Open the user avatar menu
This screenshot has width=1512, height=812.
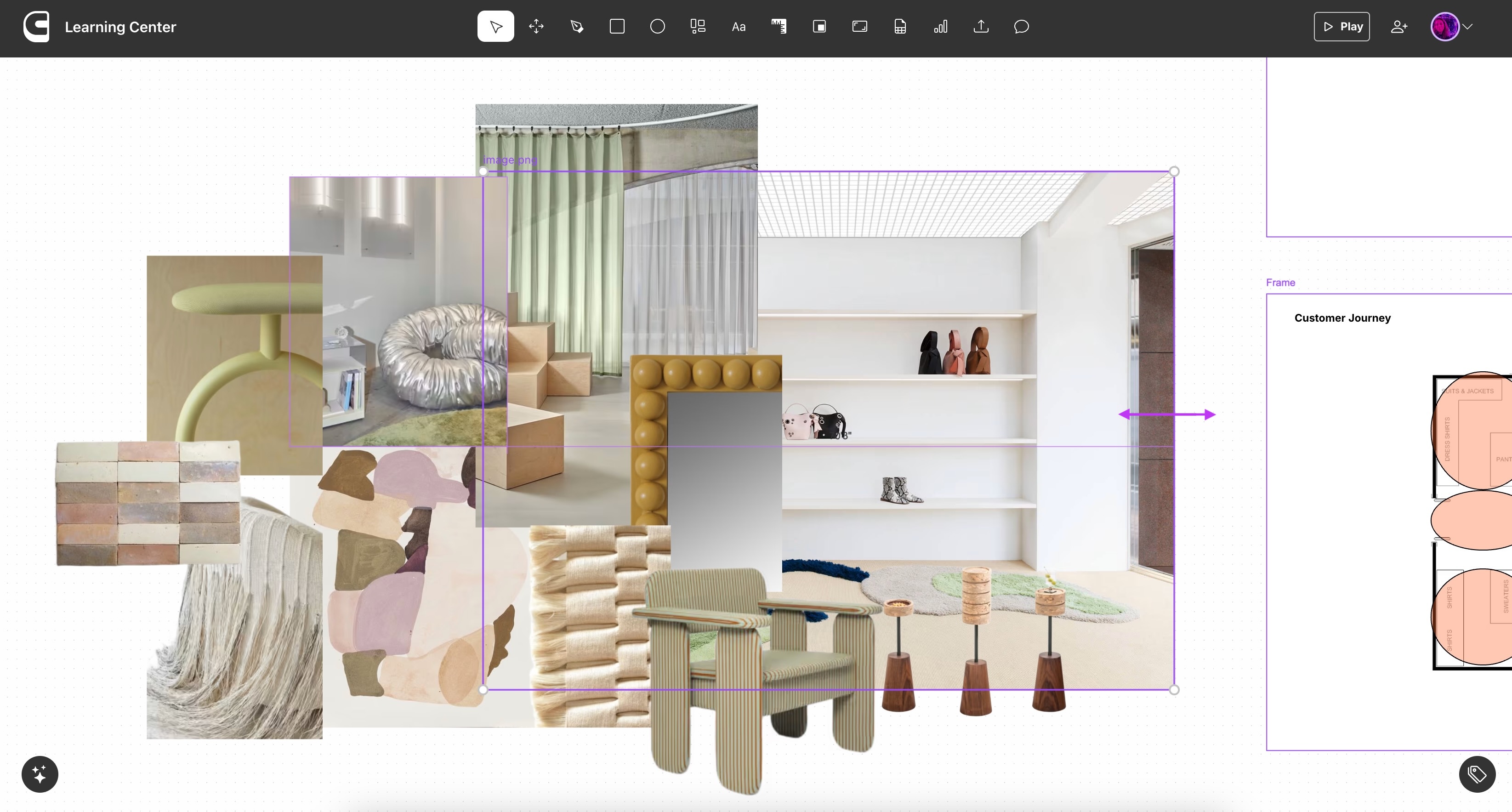coord(1445,26)
